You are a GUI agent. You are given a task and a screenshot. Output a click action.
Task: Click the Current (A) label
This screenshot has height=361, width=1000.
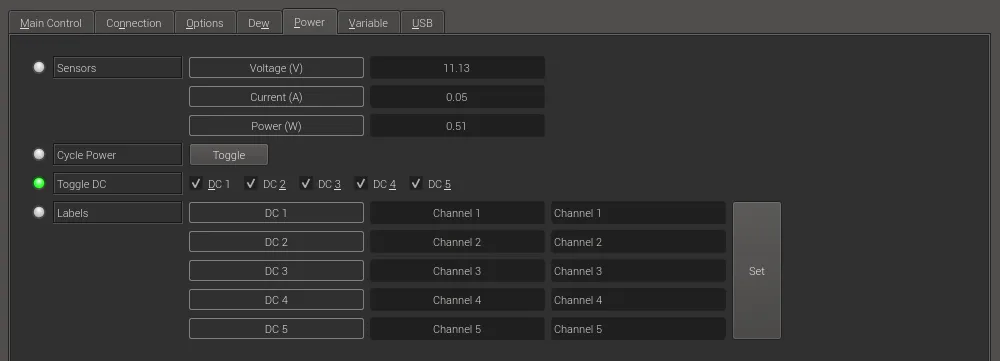(x=276, y=97)
